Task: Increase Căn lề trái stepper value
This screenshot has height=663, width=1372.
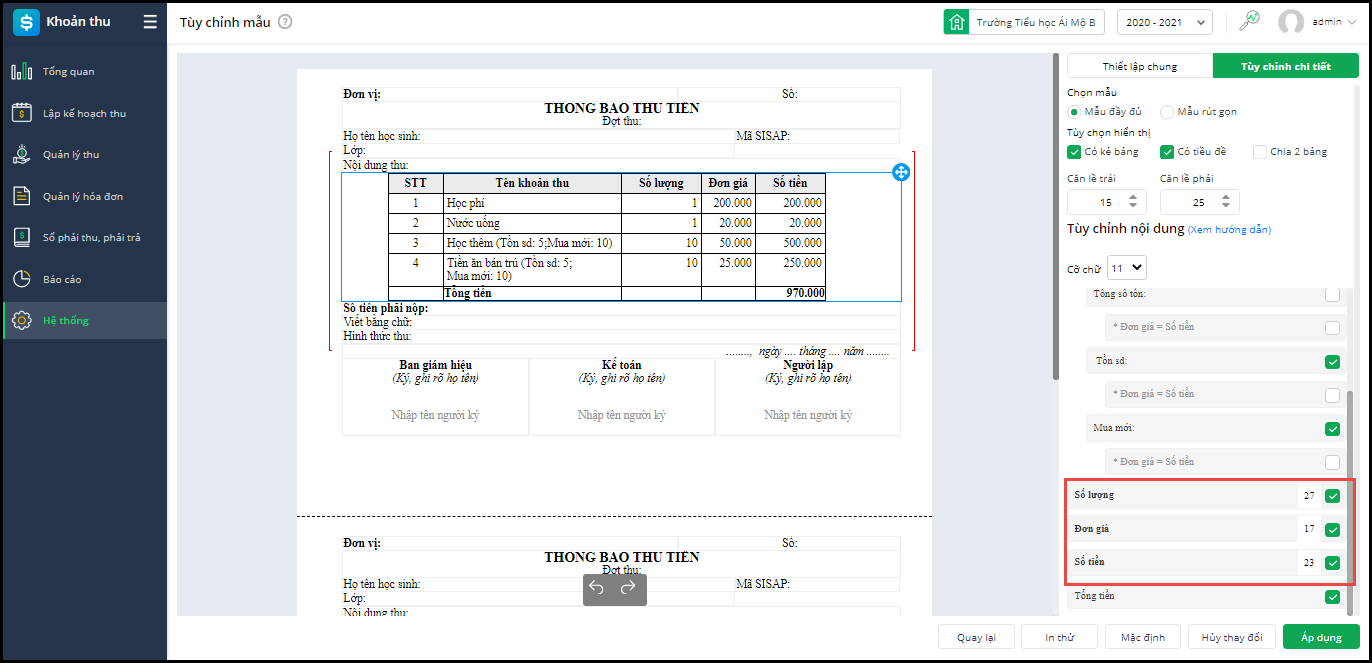Action: coord(1132,197)
